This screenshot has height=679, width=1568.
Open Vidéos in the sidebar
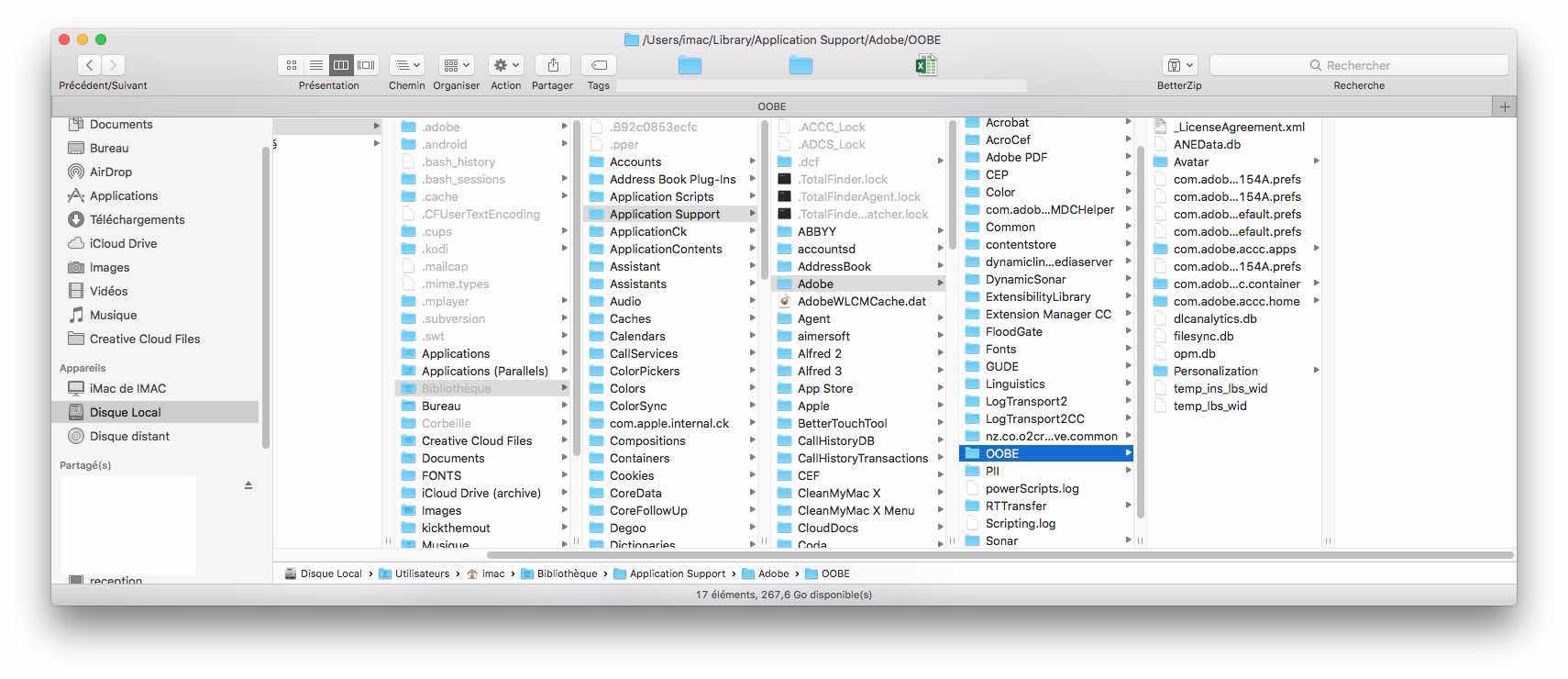(x=108, y=291)
